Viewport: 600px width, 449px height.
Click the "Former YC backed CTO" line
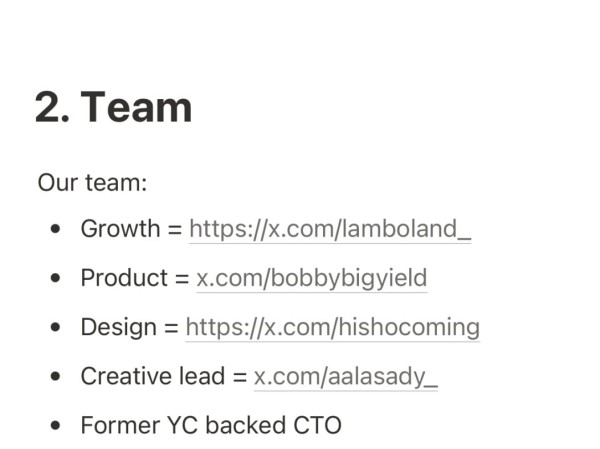[x=211, y=425]
